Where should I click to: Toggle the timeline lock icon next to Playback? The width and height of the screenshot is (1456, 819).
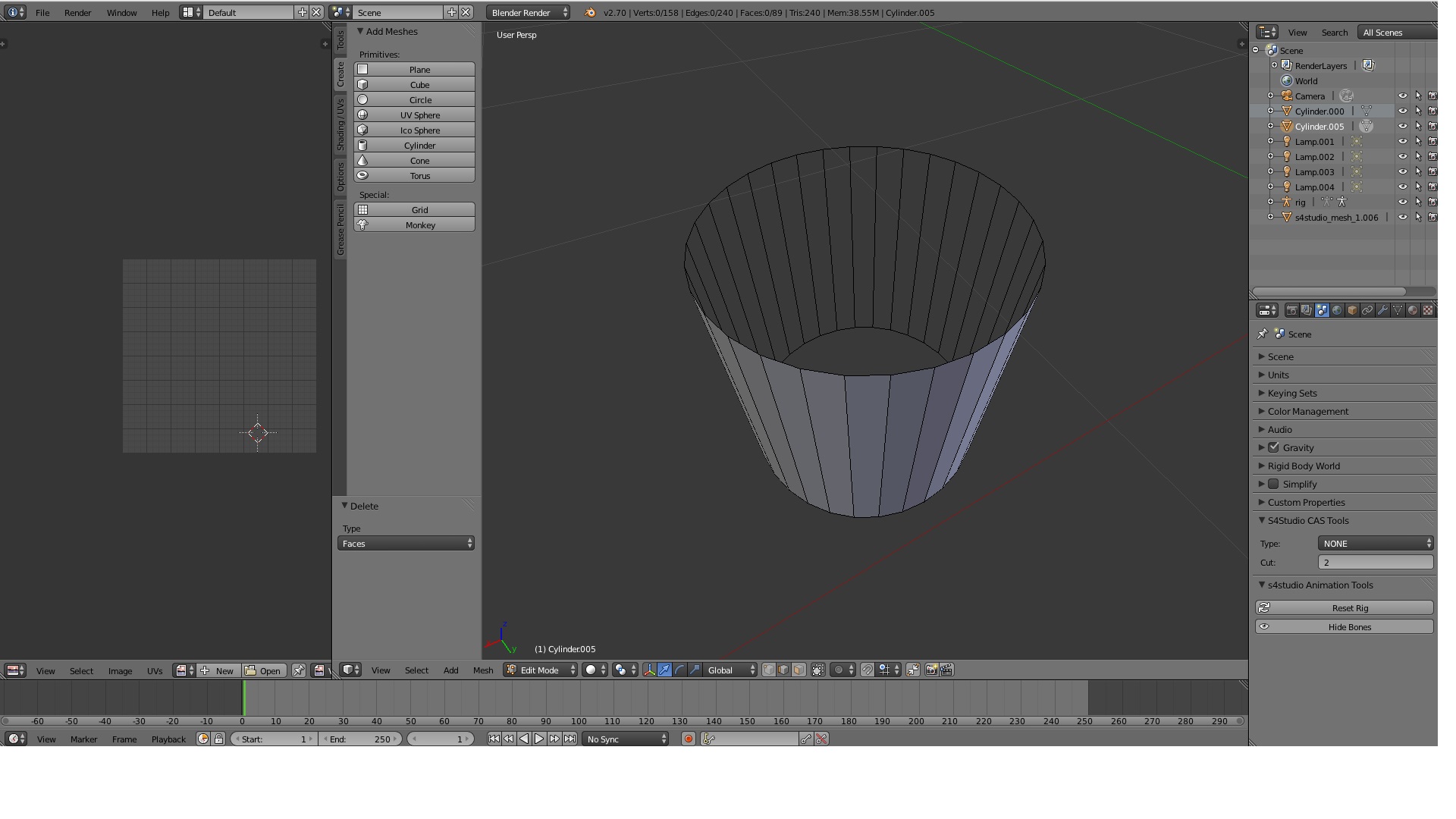tap(219, 739)
